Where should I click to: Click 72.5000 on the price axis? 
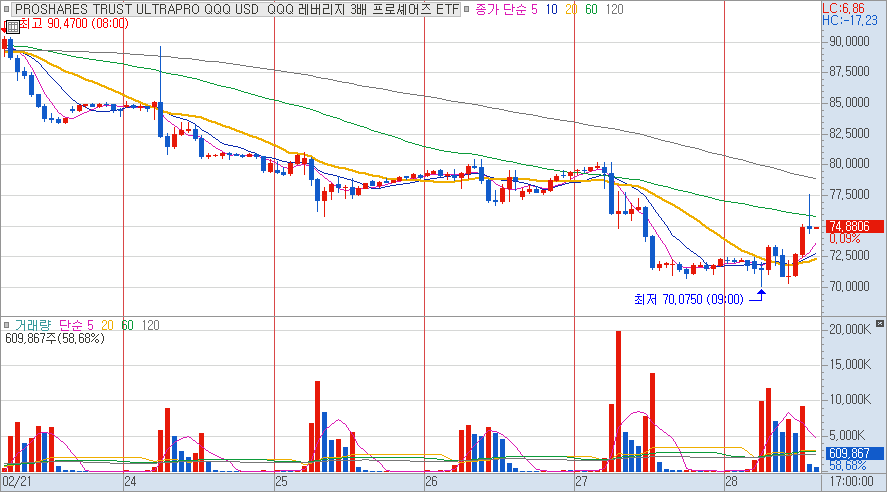pos(849,255)
